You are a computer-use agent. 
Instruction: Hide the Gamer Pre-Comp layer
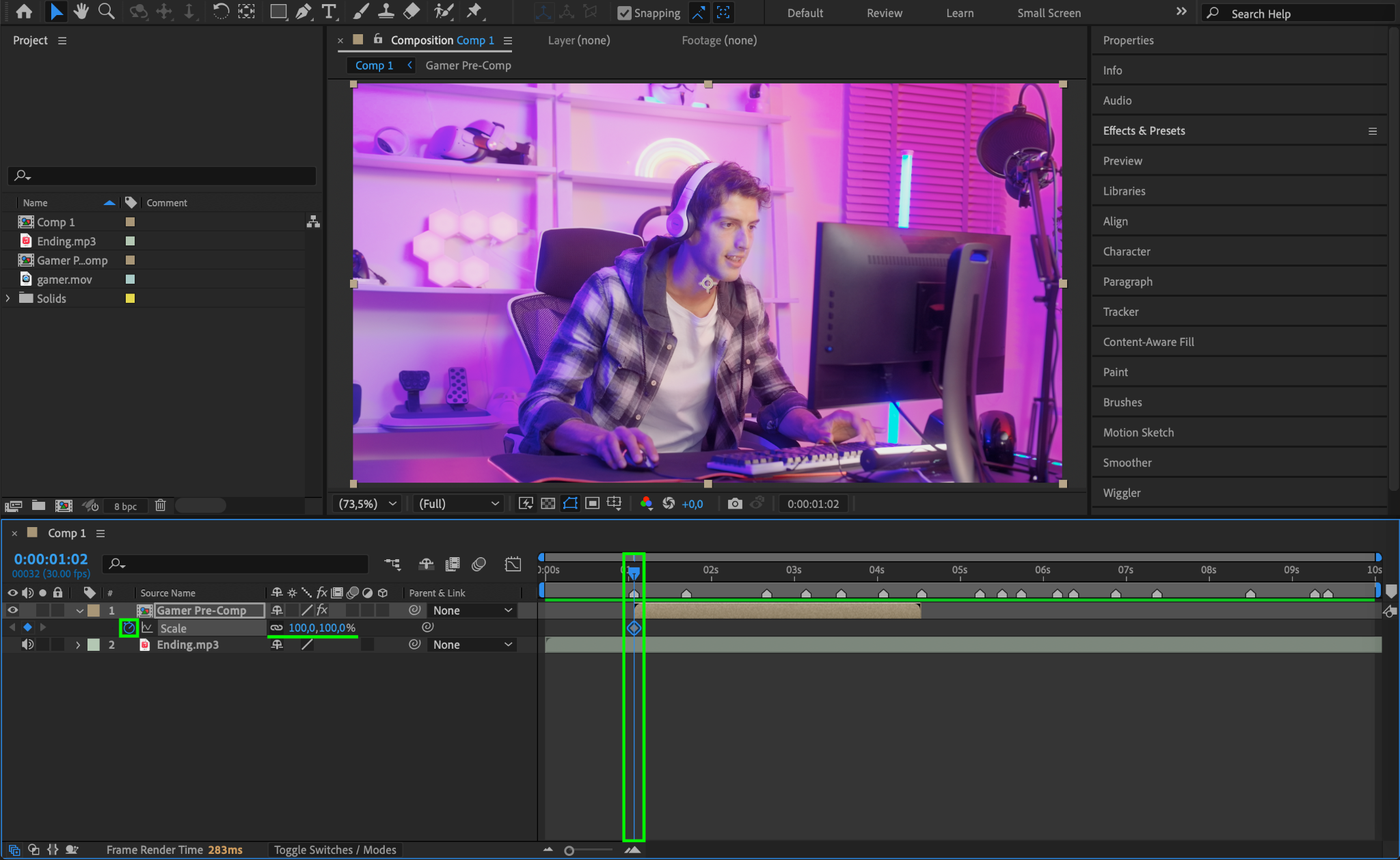(12, 610)
